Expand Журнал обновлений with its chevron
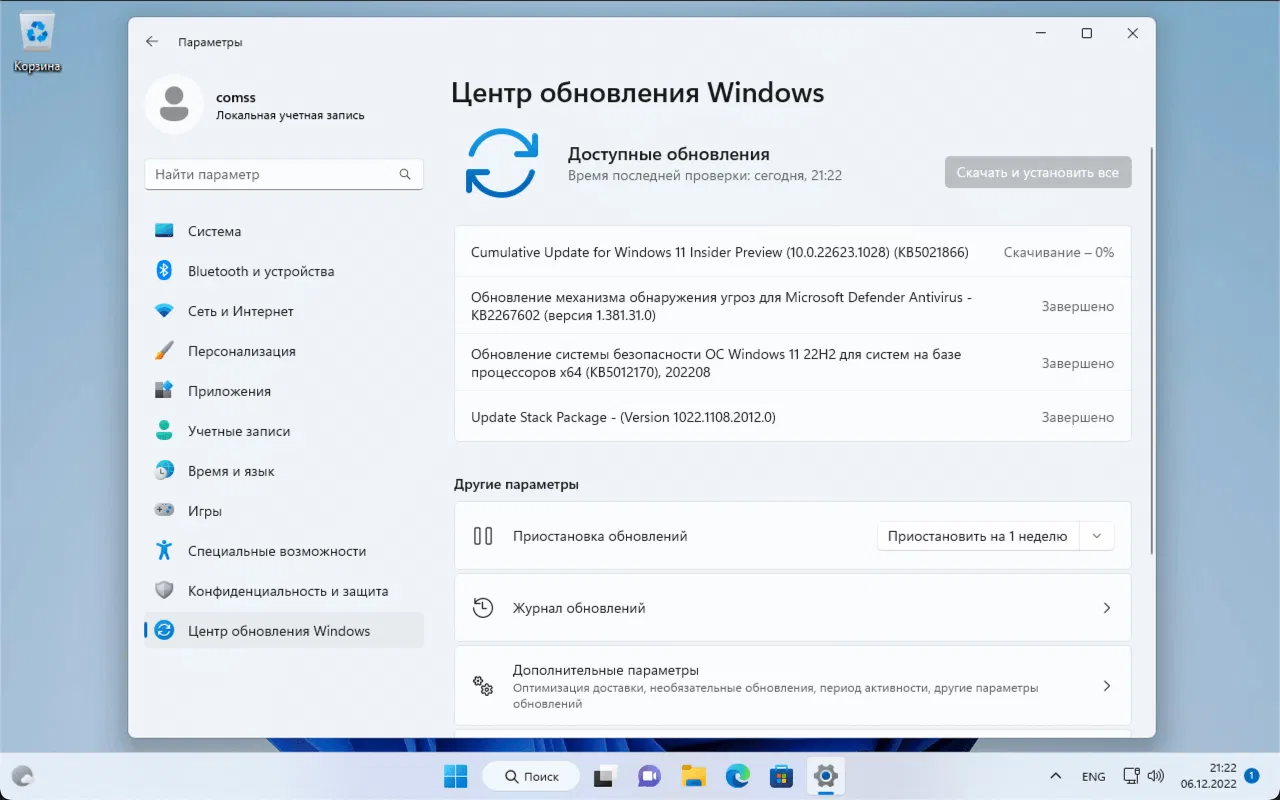Screen dimensions: 1280x800 coord(1107,608)
